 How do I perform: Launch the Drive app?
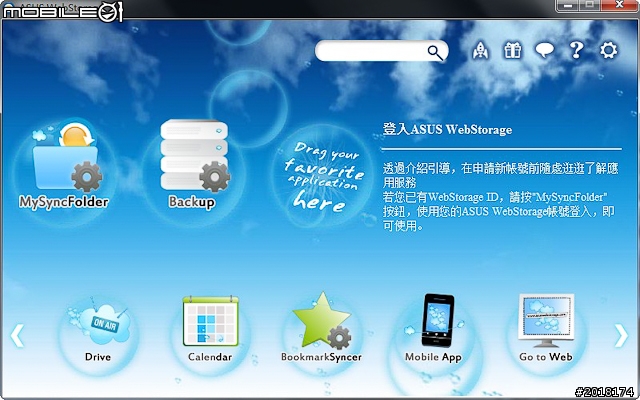click(x=98, y=331)
